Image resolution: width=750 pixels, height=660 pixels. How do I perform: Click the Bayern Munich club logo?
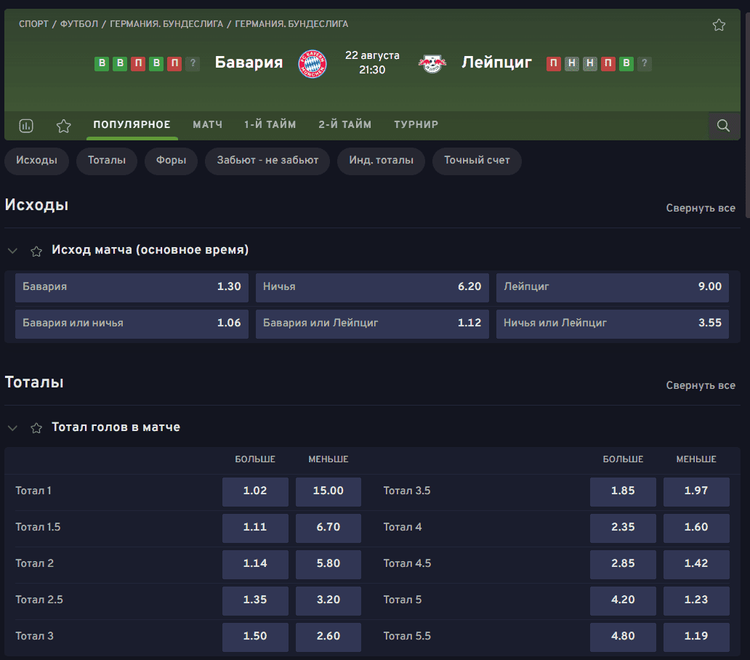point(313,63)
